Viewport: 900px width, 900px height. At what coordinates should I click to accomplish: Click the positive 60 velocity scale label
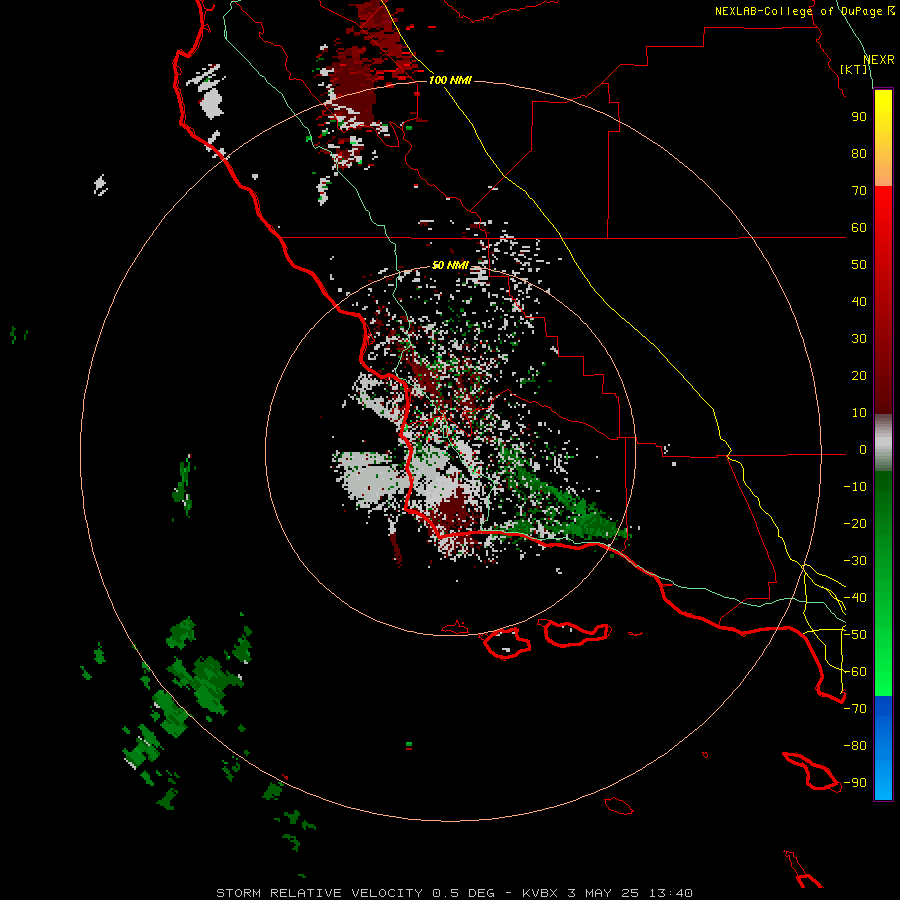click(x=859, y=227)
